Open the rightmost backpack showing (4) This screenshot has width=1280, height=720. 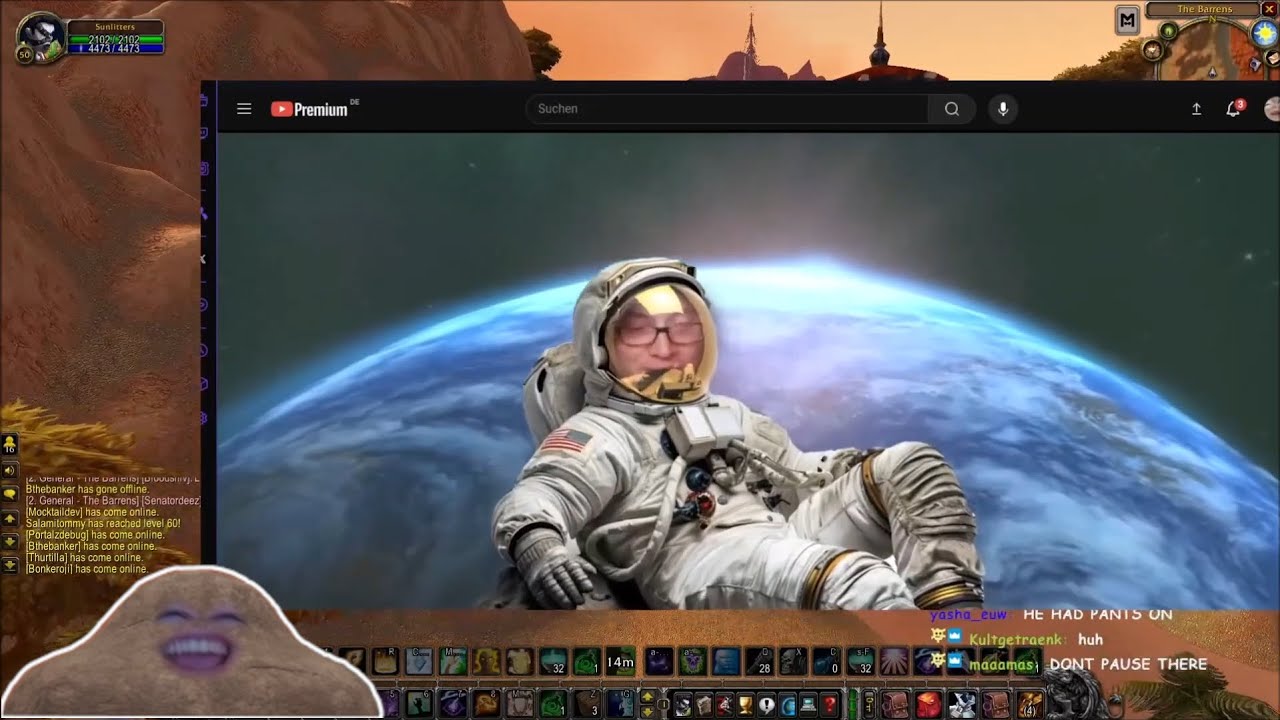(x=1029, y=705)
